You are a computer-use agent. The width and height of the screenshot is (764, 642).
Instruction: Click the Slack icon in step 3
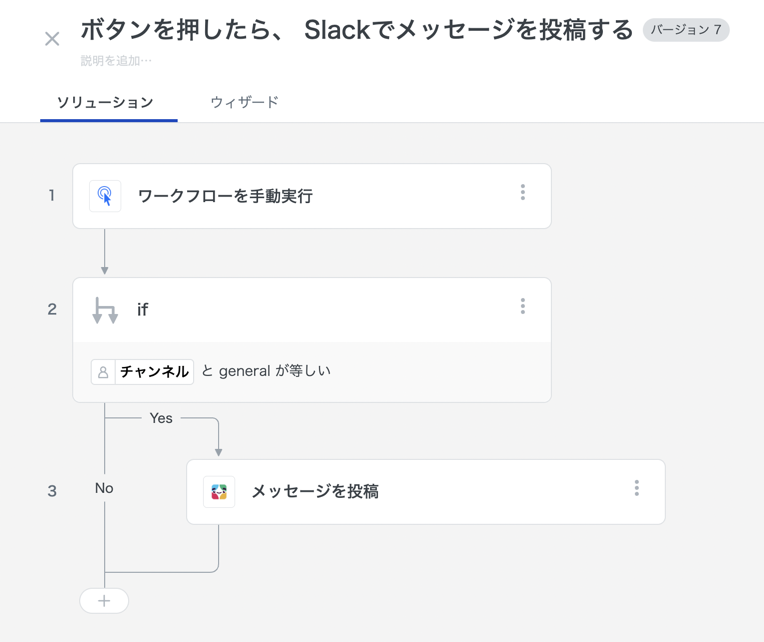(x=219, y=492)
